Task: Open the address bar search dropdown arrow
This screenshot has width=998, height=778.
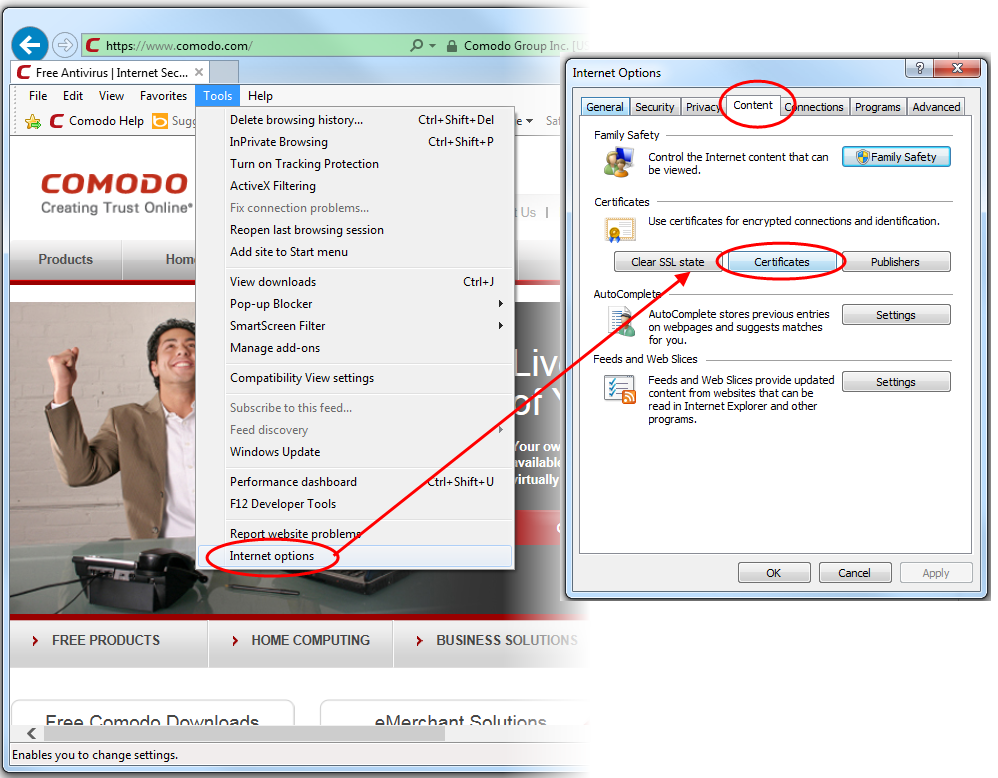Action: pyautogui.click(x=433, y=46)
